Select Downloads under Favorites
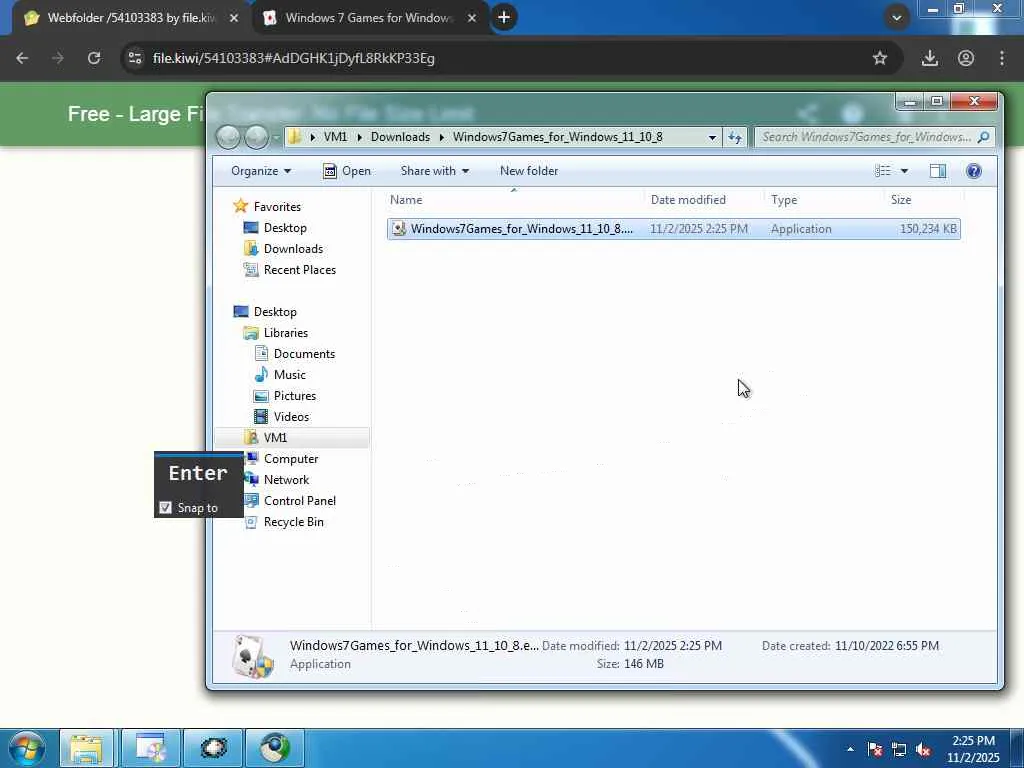The image size is (1024, 768). click(293, 249)
